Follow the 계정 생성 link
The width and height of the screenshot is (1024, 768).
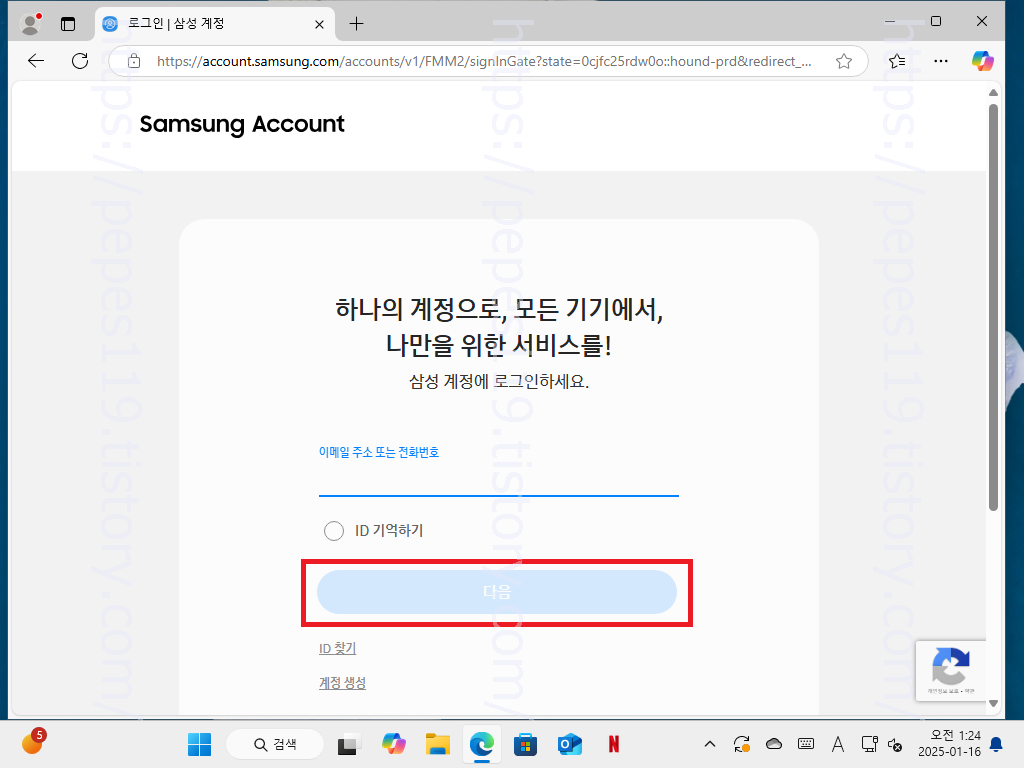tap(342, 683)
